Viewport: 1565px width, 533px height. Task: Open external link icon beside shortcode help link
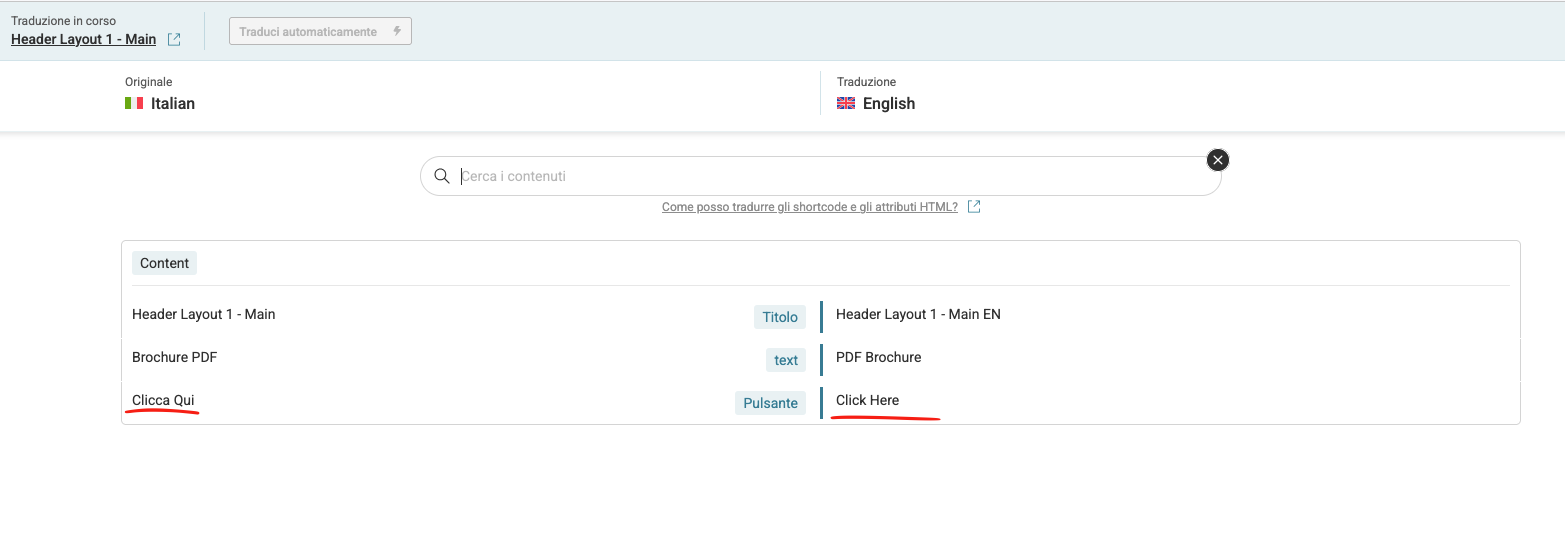(x=974, y=207)
